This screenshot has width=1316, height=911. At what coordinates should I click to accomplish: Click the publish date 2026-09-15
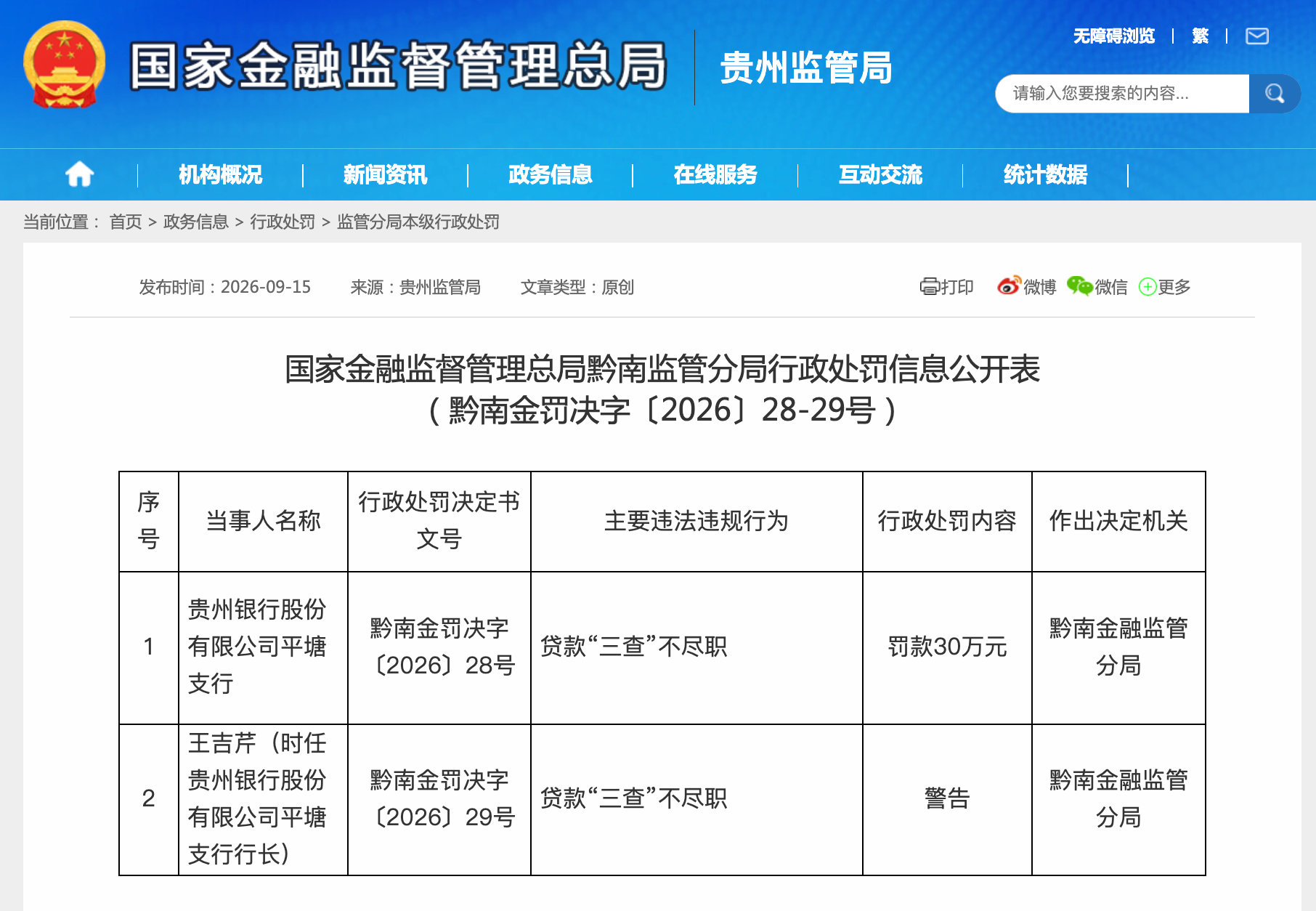[266, 287]
